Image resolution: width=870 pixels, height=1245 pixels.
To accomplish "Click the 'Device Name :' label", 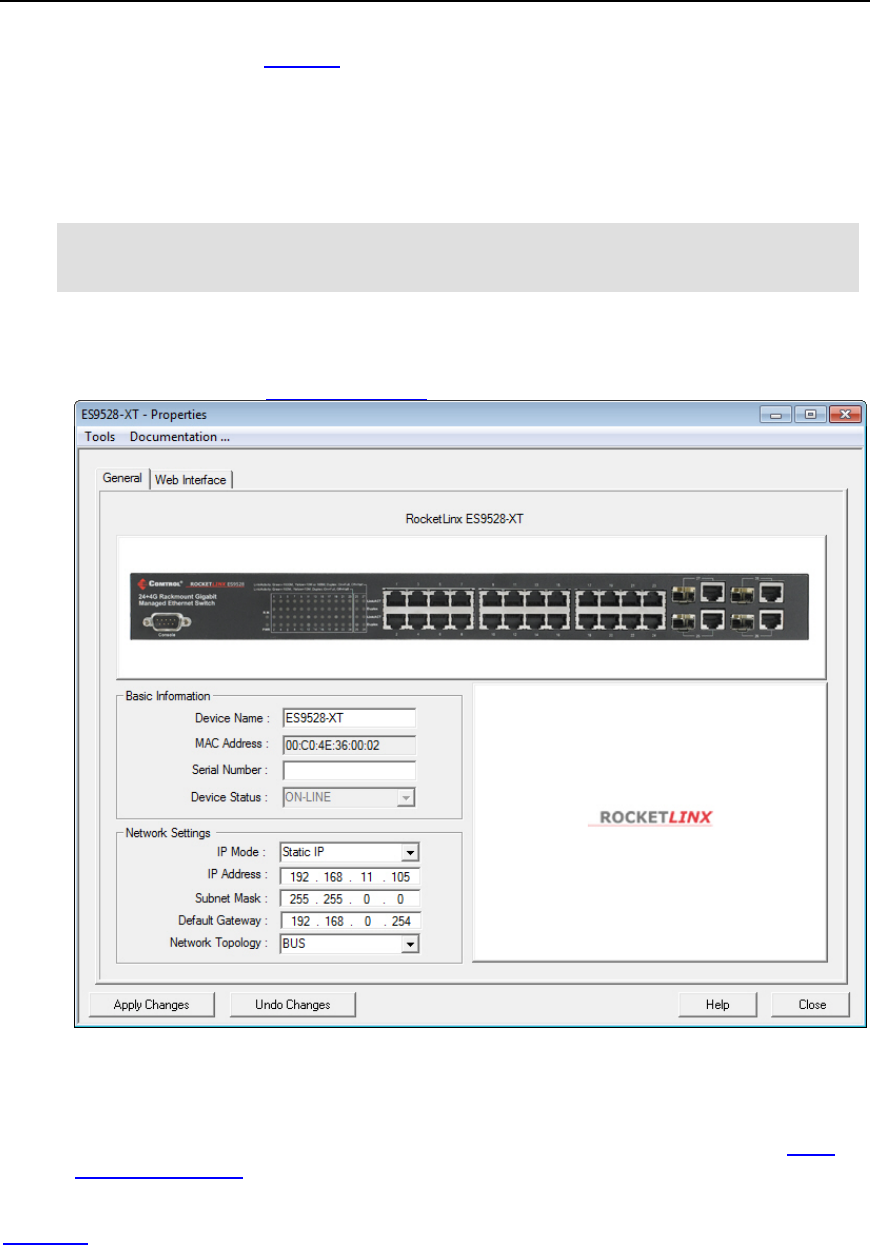I will 232,718.
